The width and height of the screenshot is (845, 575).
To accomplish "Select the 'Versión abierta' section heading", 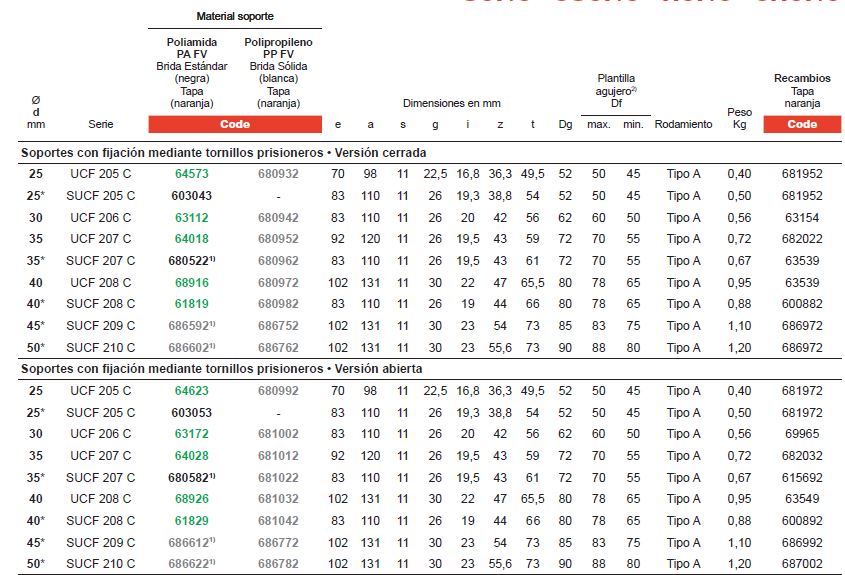I will click(222, 369).
